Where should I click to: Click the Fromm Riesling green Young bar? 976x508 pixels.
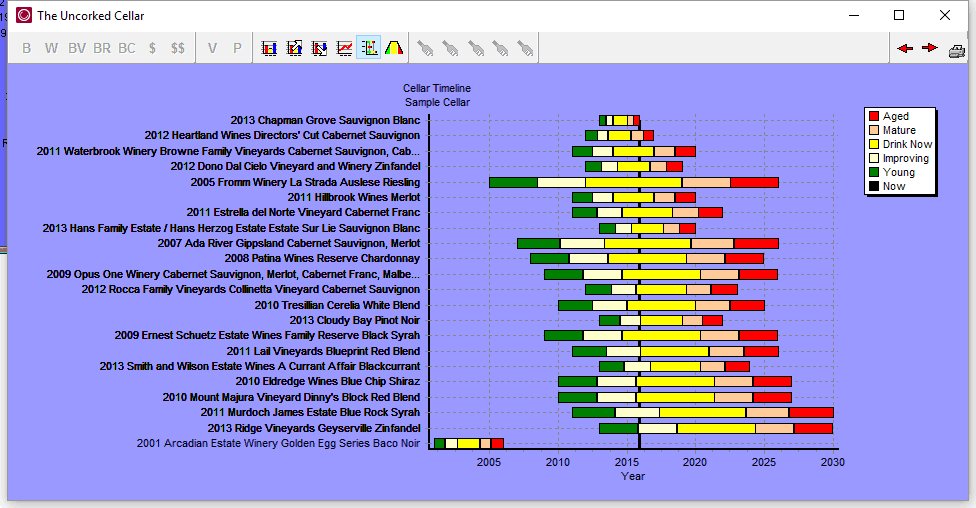coord(513,182)
